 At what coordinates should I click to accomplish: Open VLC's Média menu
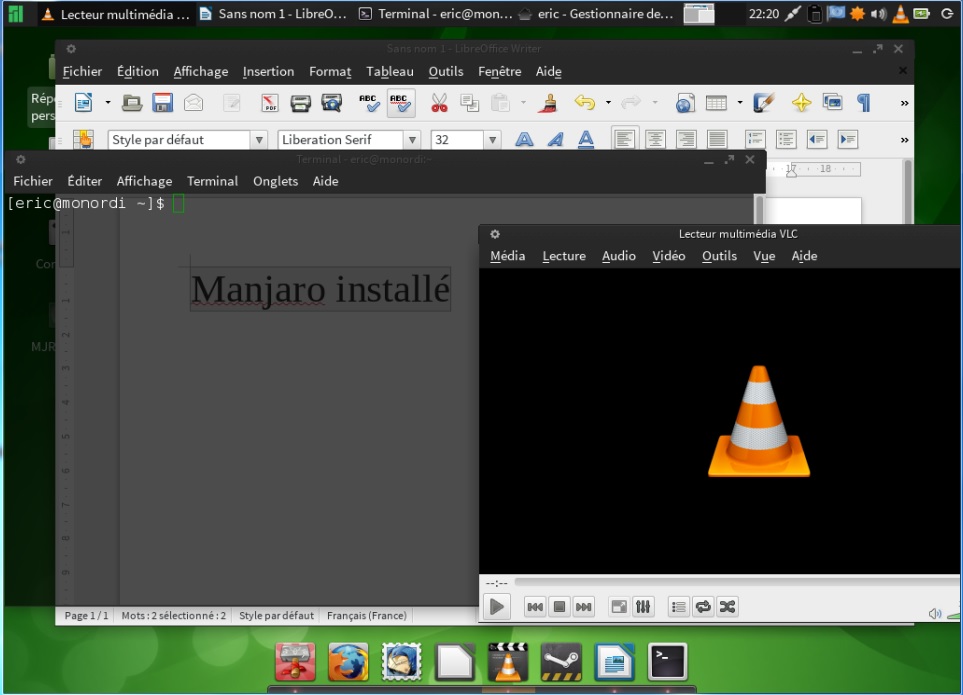click(507, 256)
